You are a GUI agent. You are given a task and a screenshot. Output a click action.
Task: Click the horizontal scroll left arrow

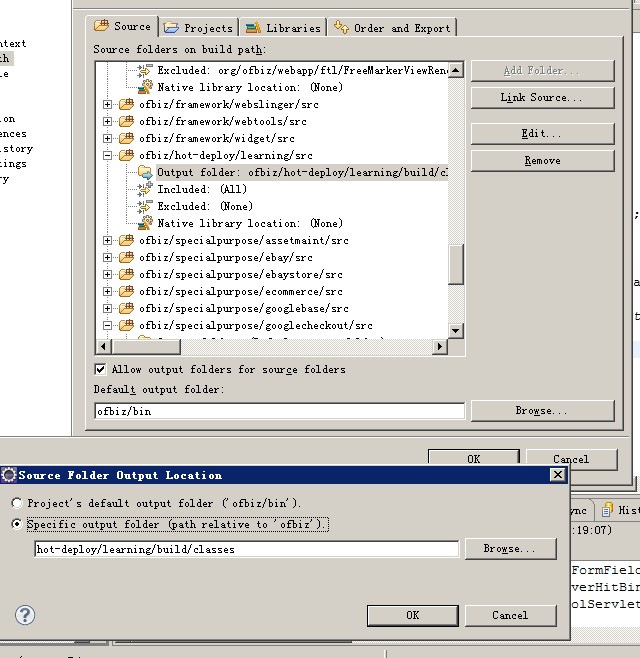point(103,347)
